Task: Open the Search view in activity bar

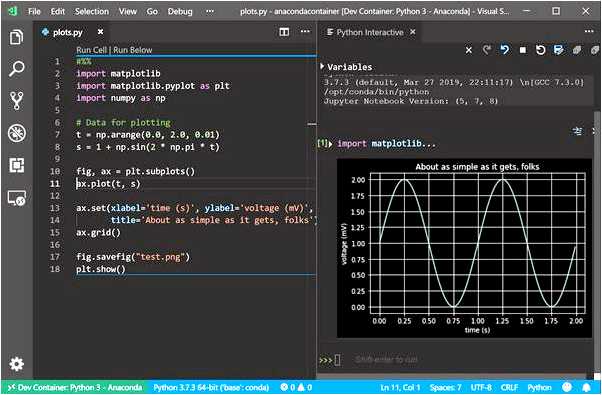Action: point(16,69)
